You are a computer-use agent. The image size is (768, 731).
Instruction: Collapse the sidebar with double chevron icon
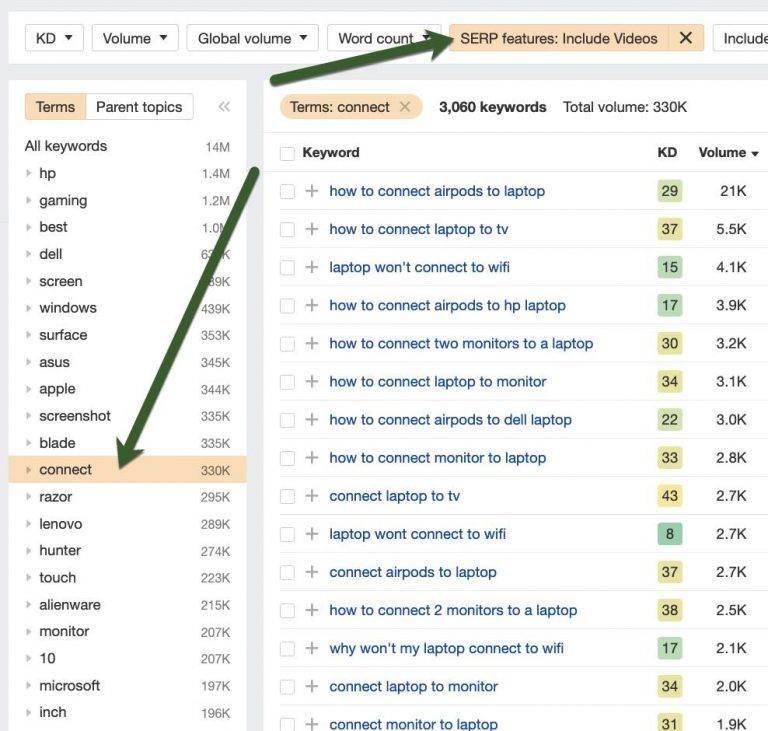[x=224, y=107]
